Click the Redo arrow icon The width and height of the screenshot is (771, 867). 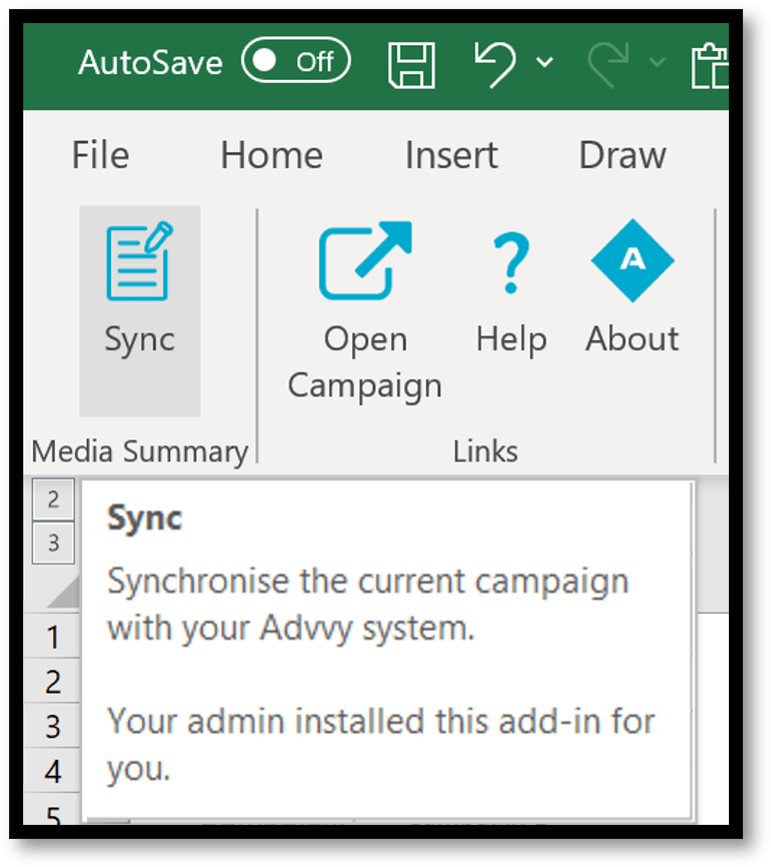pos(608,65)
